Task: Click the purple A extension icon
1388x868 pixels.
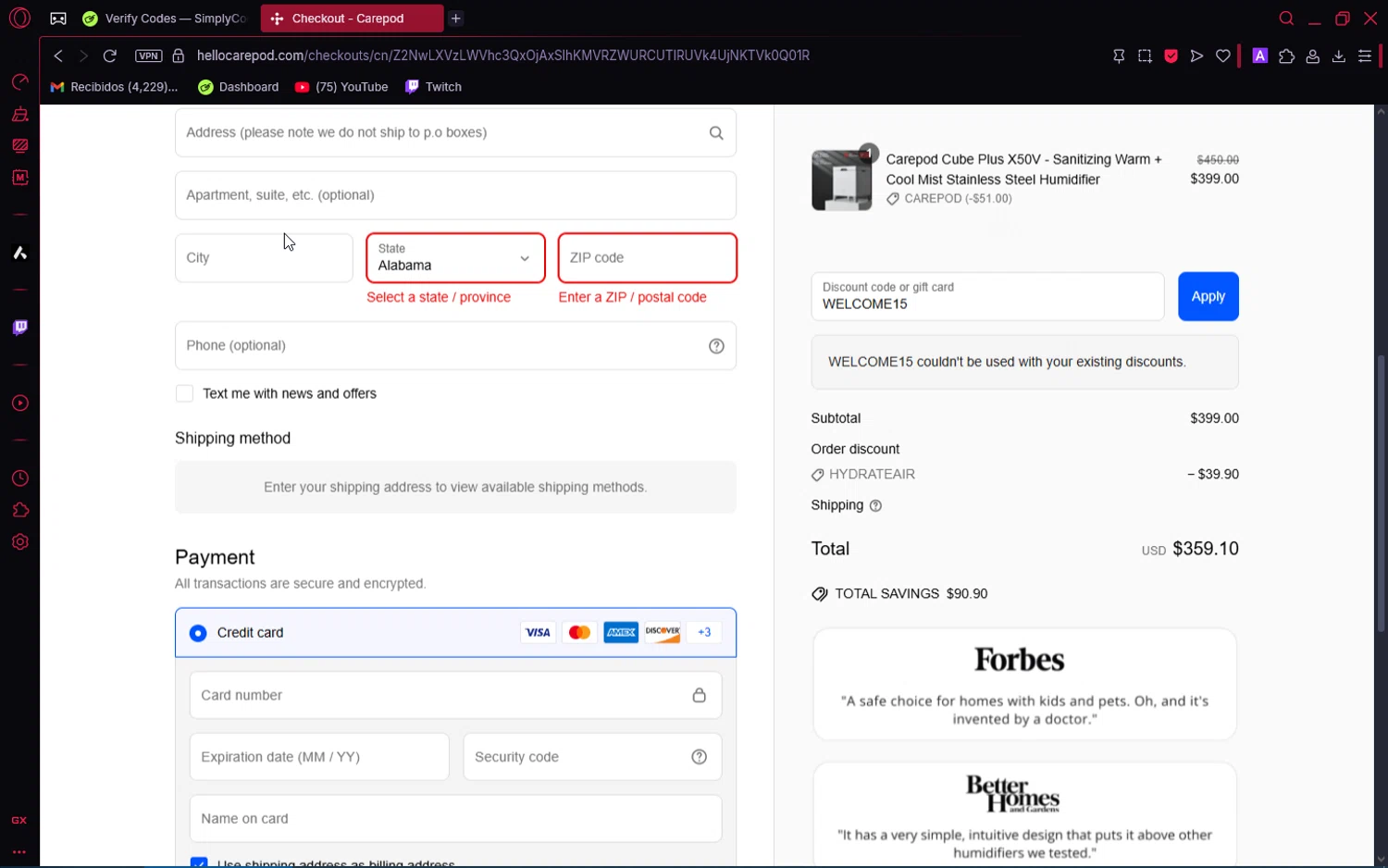Action: tap(1259, 56)
